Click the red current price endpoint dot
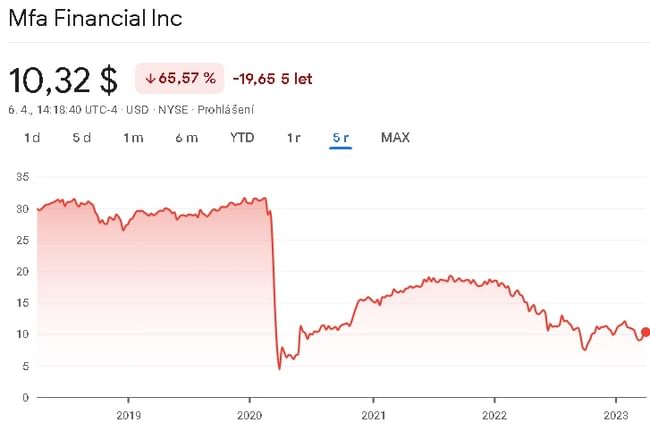Image resolution: width=650 pixels, height=423 pixels. pos(645,332)
